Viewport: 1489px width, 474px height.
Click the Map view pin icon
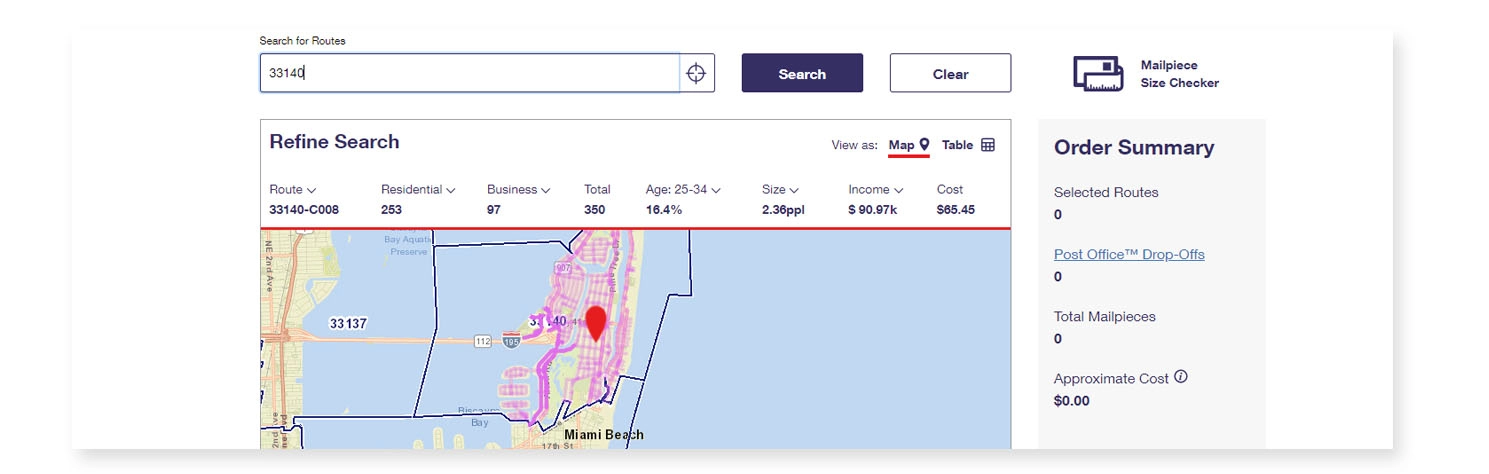pos(925,145)
